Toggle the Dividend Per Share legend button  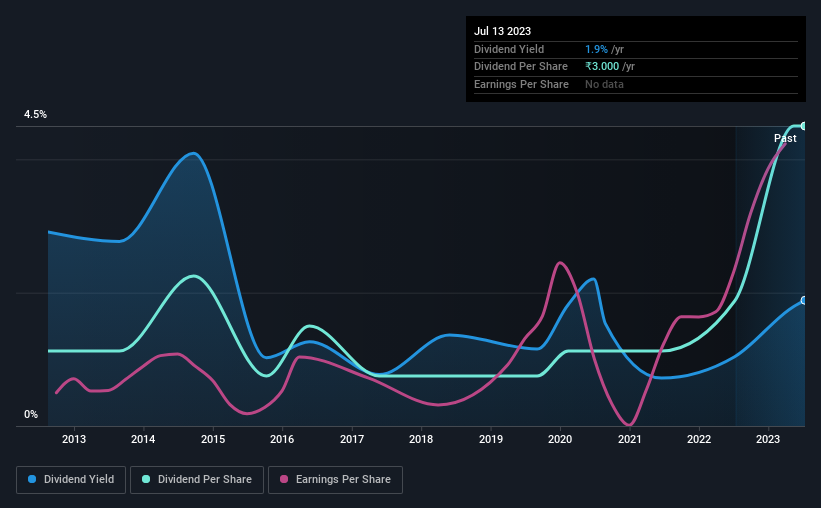[197, 480]
